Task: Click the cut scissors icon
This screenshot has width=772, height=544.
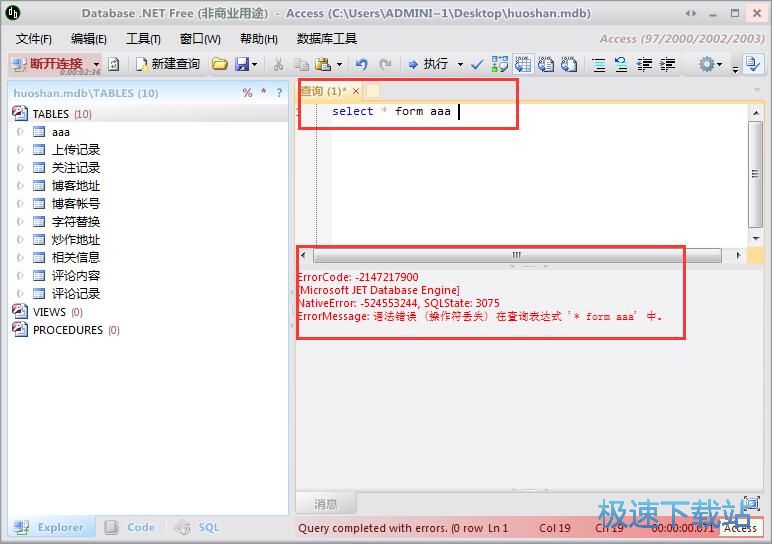Action: pyautogui.click(x=278, y=64)
